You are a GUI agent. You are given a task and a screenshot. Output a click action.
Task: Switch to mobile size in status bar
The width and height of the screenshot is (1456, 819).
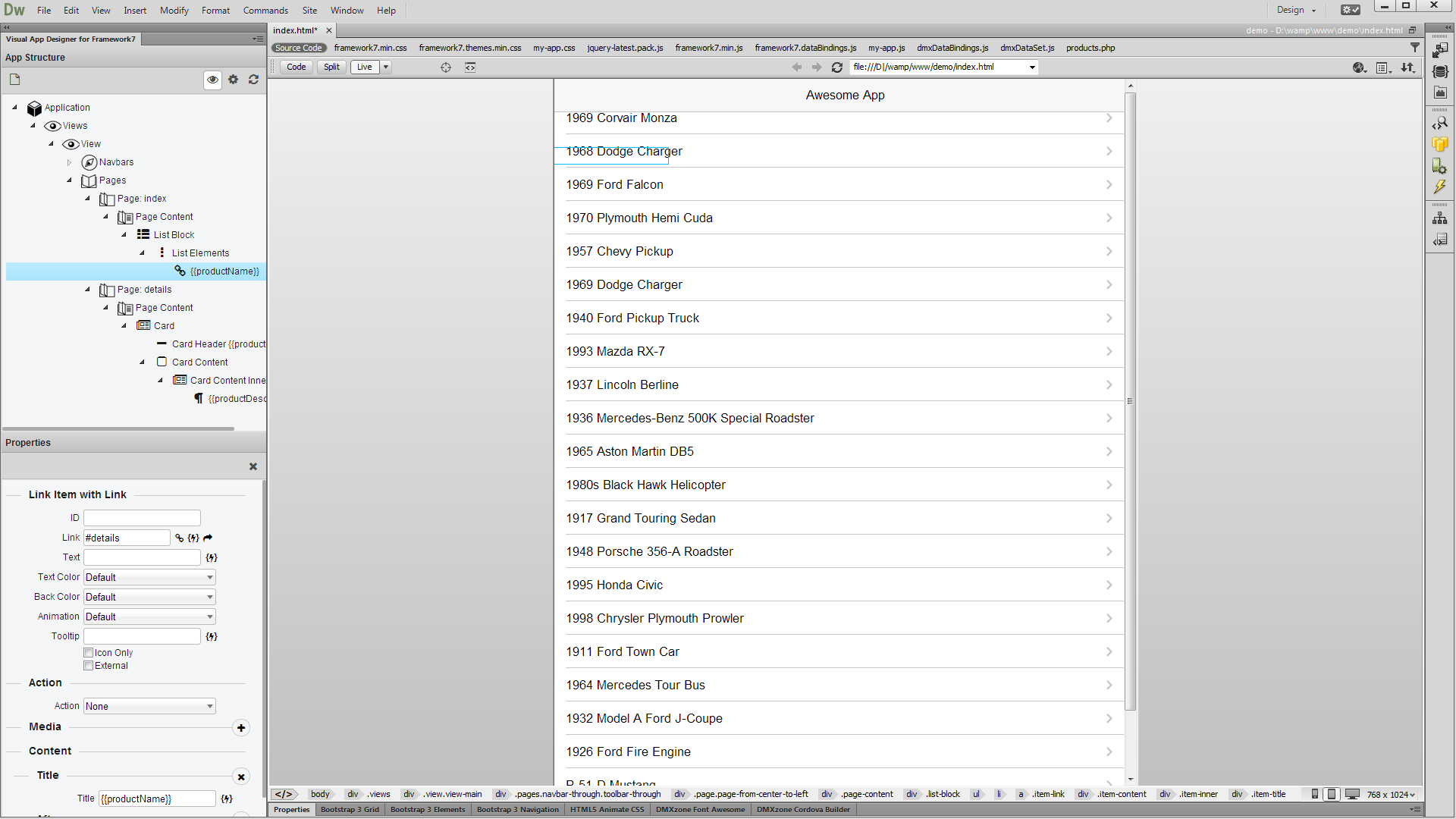point(1315,794)
